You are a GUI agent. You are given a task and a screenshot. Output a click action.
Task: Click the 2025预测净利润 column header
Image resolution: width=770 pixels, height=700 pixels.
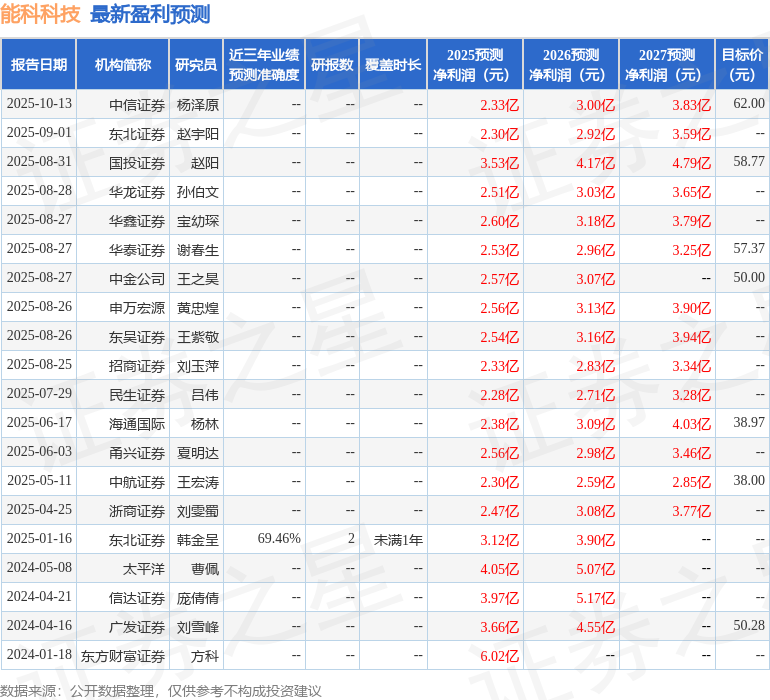[475, 65]
